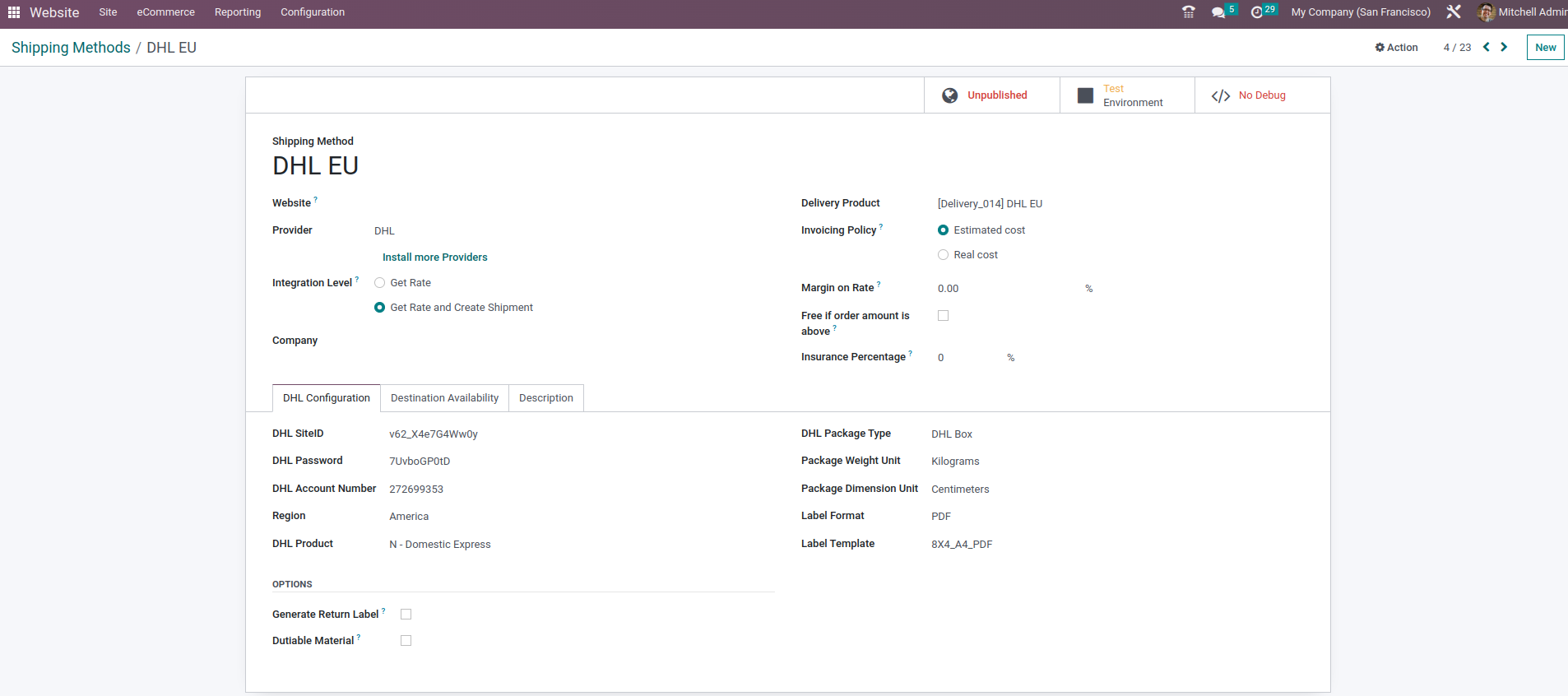Edit the DHL EU shipping method name
This screenshot has height=696, width=1568.
coord(316,166)
